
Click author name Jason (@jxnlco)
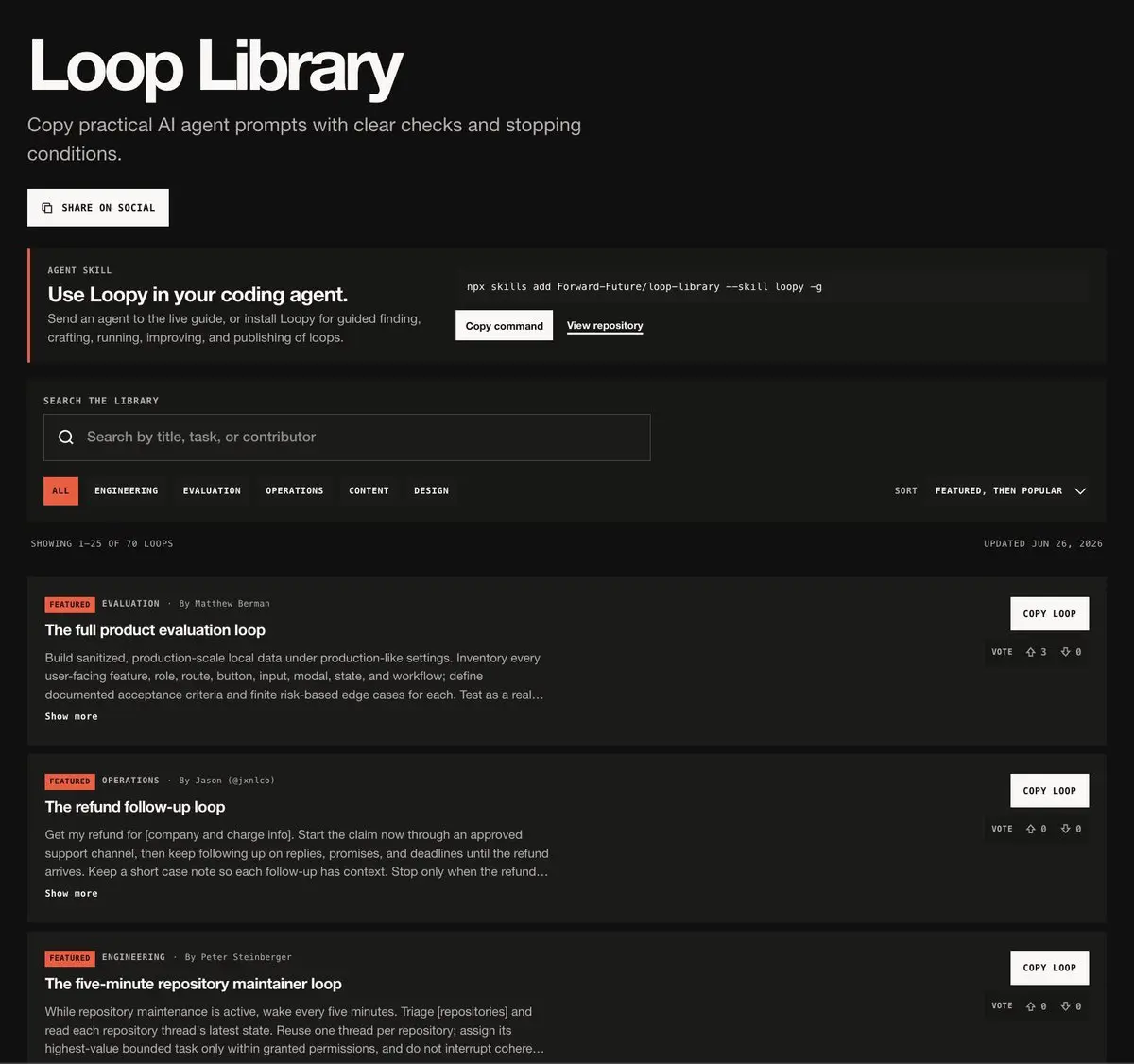click(x=234, y=781)
